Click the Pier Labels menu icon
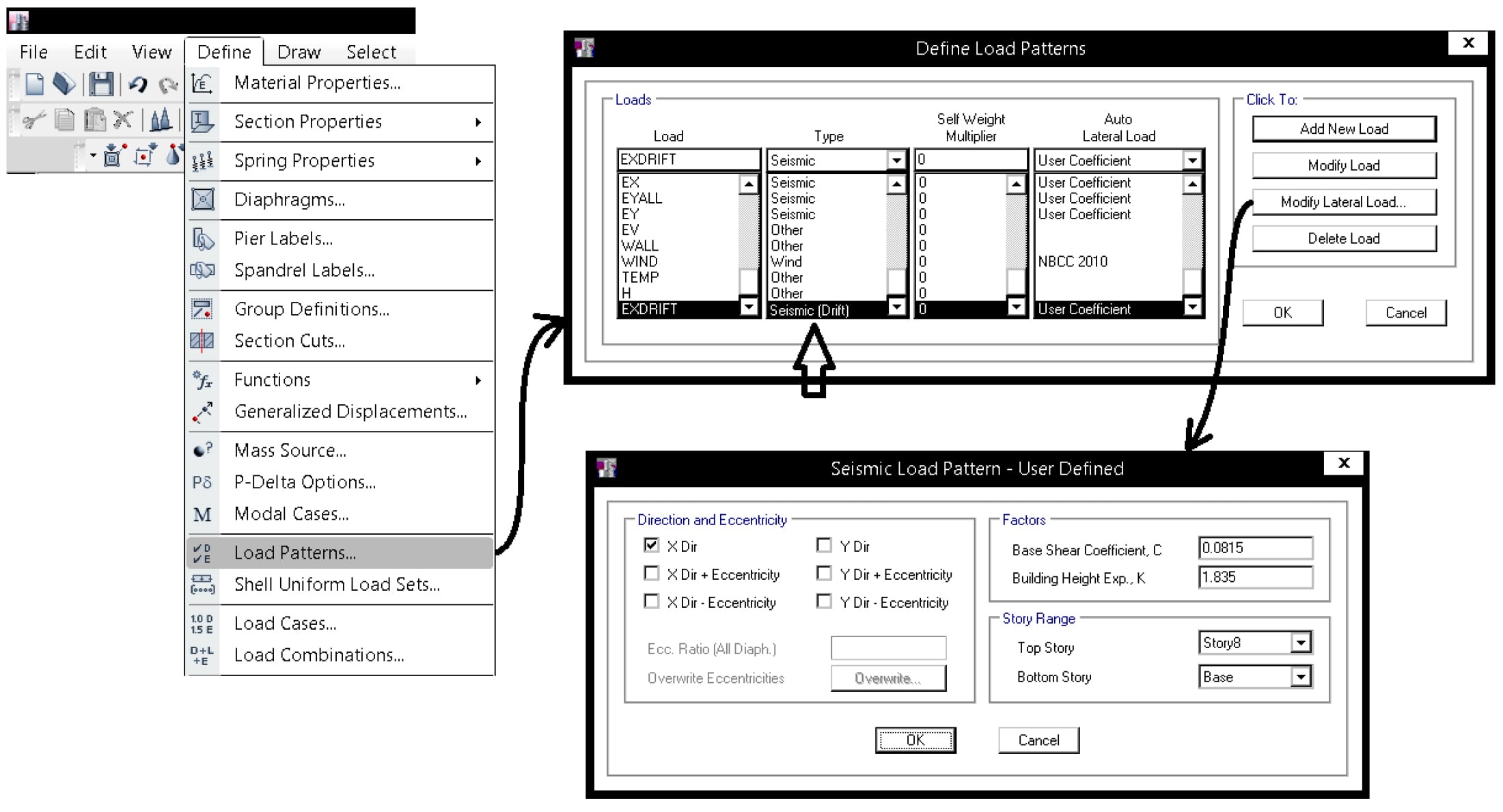Image resolution: width=1503 pixels, height=812 pixels. tap(202, 239)
